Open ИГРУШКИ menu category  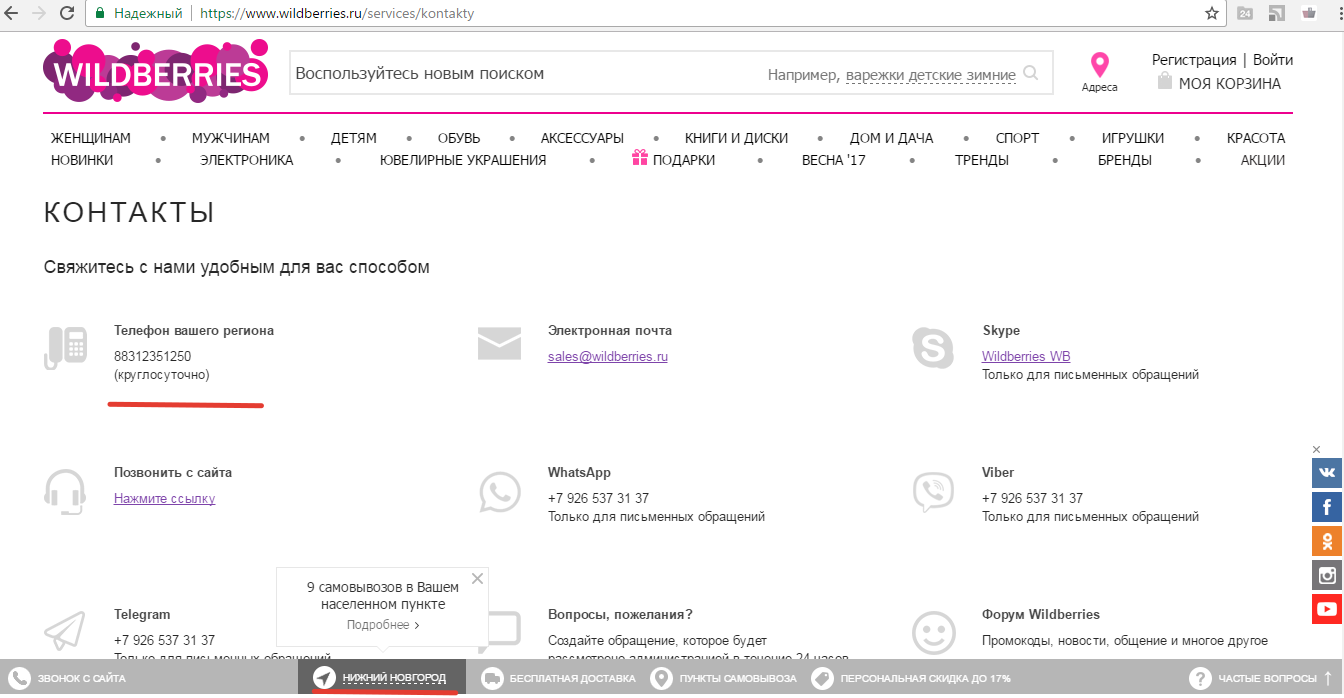(1133, 138)
